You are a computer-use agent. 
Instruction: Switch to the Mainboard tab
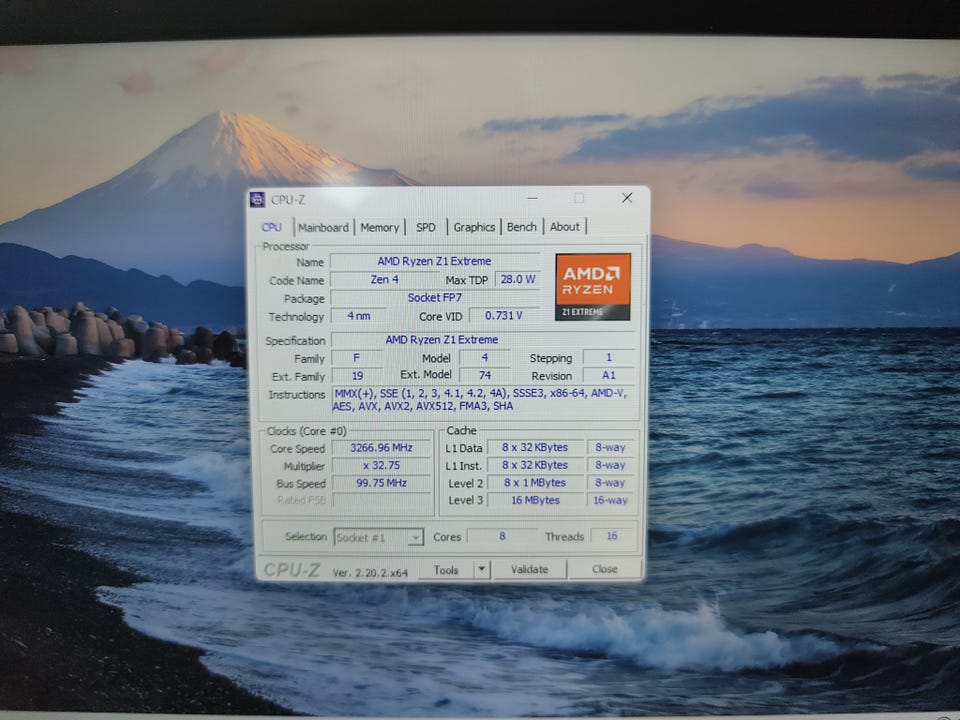click(x=323, y=227)
